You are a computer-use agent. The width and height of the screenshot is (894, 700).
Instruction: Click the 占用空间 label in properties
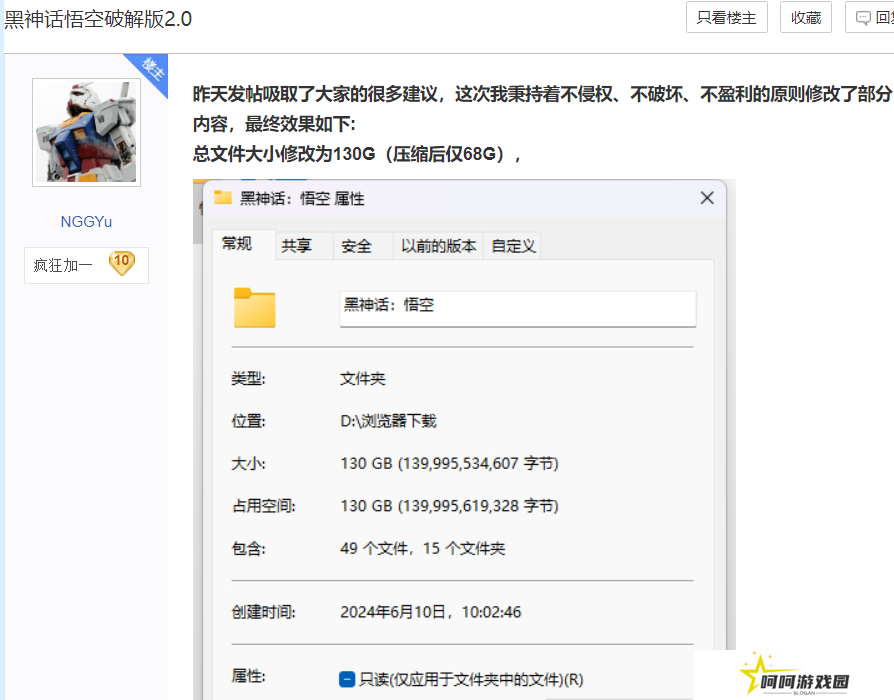coord(263,506)
